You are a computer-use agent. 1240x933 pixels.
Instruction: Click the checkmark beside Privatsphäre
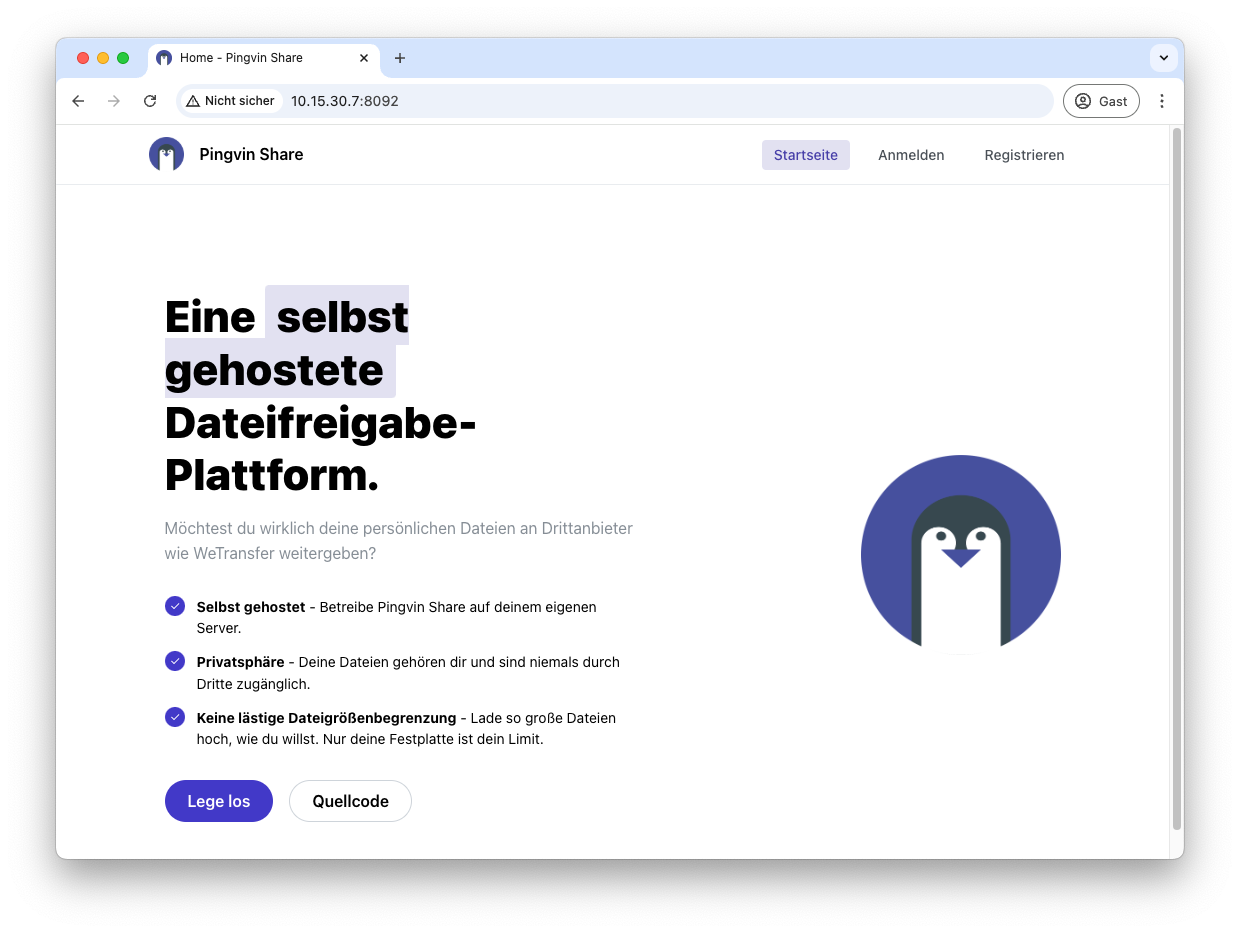pyautogui.click(x=175, y=661)
